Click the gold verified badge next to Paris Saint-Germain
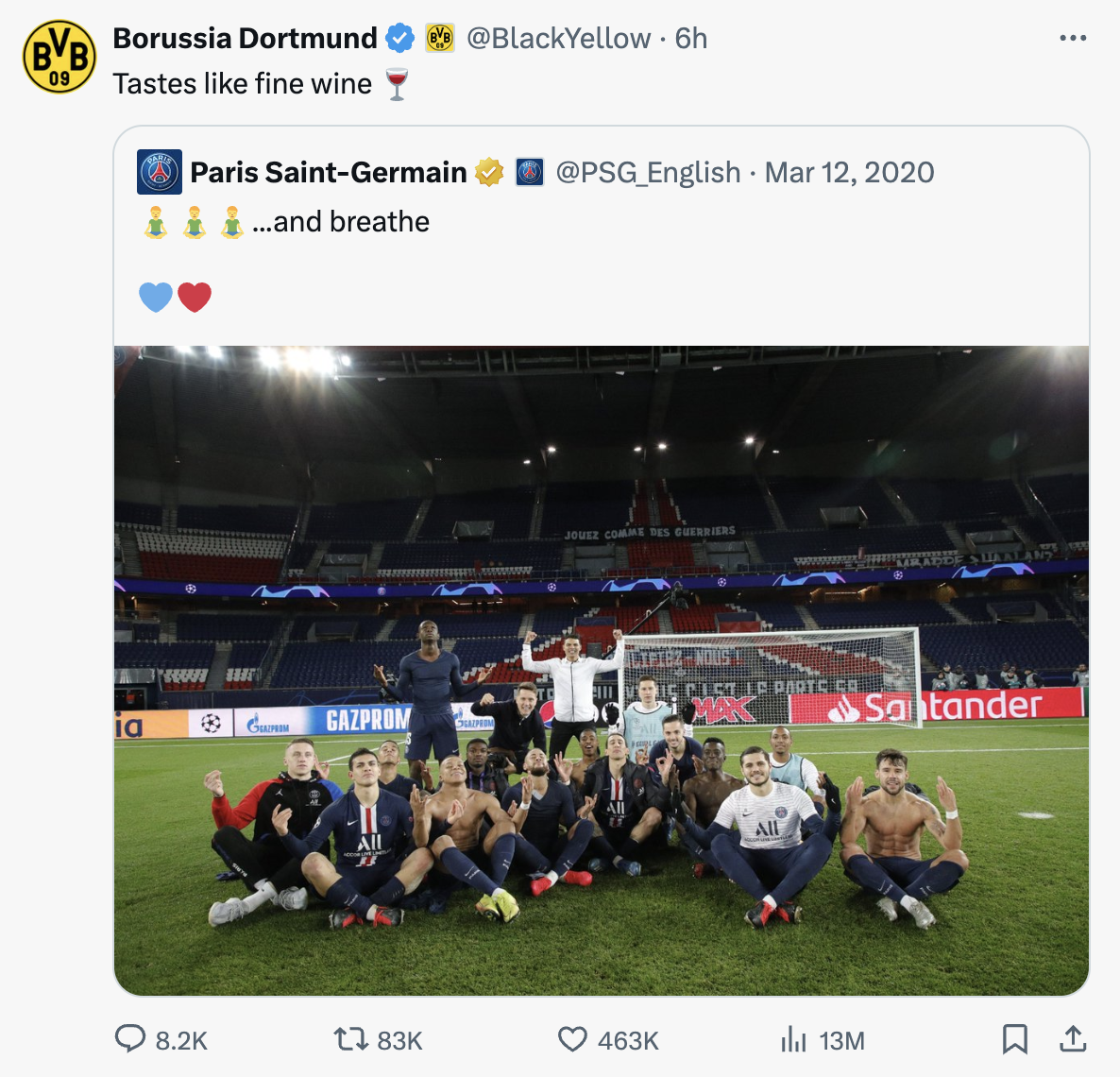 [x=489, y=172]
